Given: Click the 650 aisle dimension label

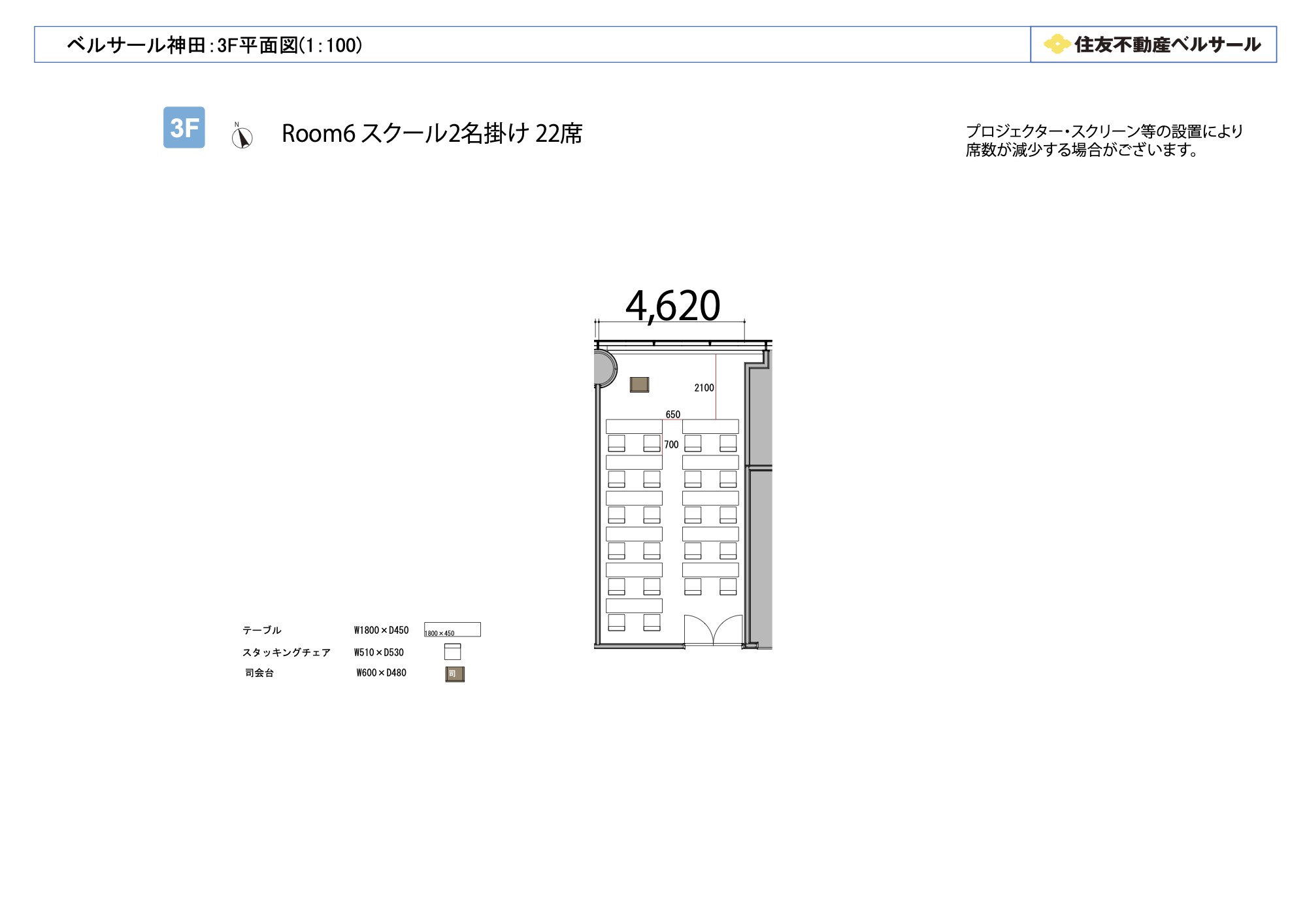Looking at the screenshot, I should 673,414.
